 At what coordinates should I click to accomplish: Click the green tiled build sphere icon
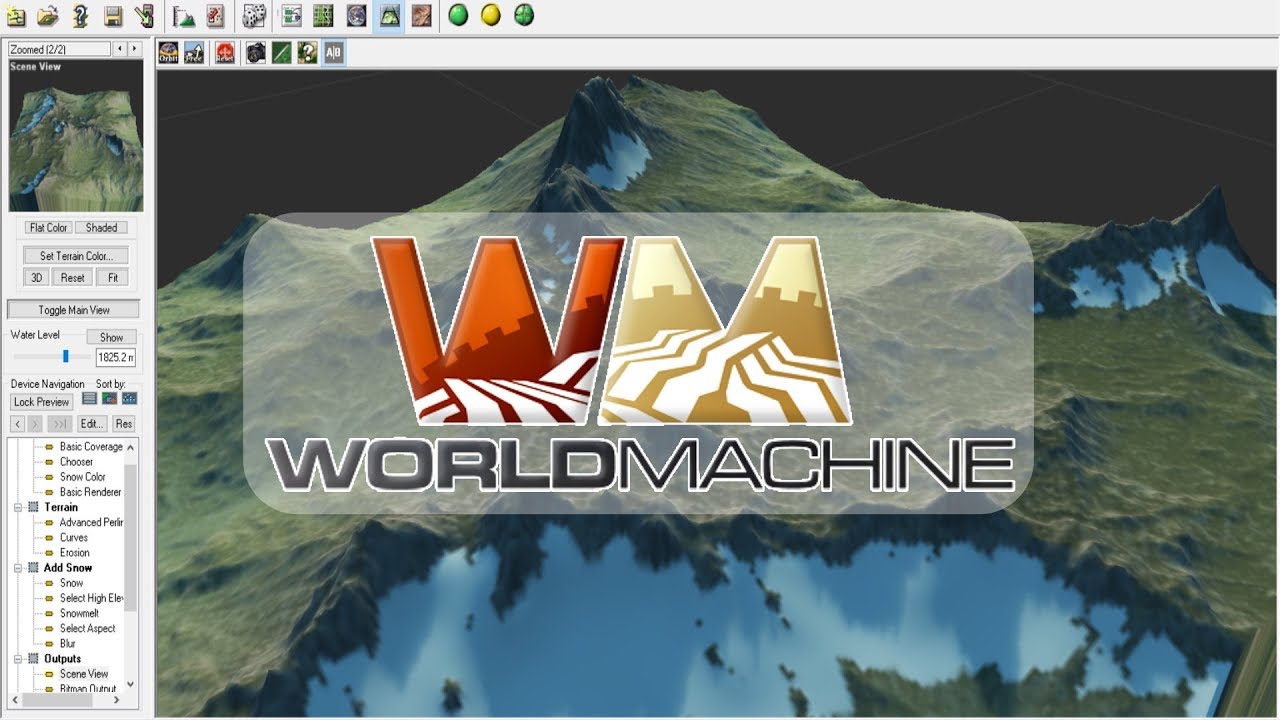(524, 15)
